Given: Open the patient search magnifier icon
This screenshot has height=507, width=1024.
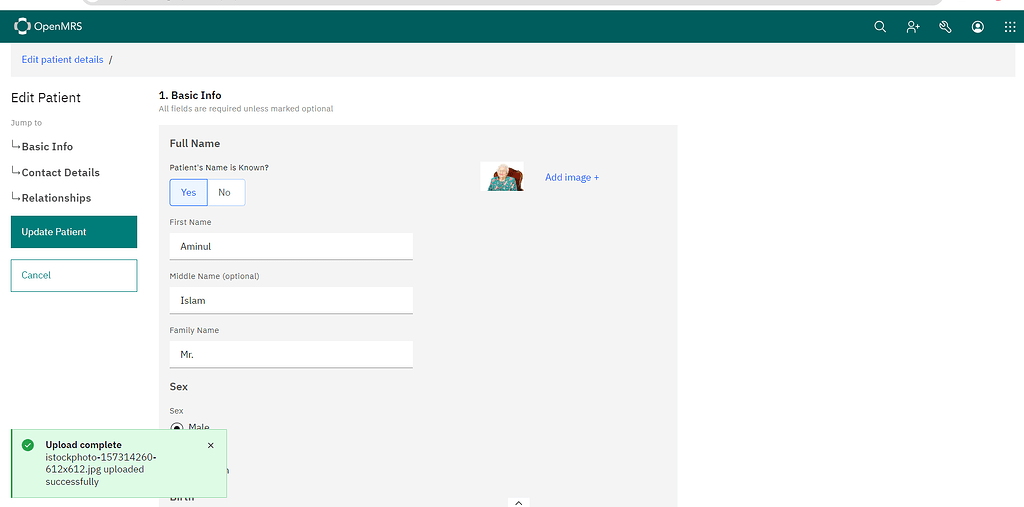Looking at the screenshot, I should point(880,27).
